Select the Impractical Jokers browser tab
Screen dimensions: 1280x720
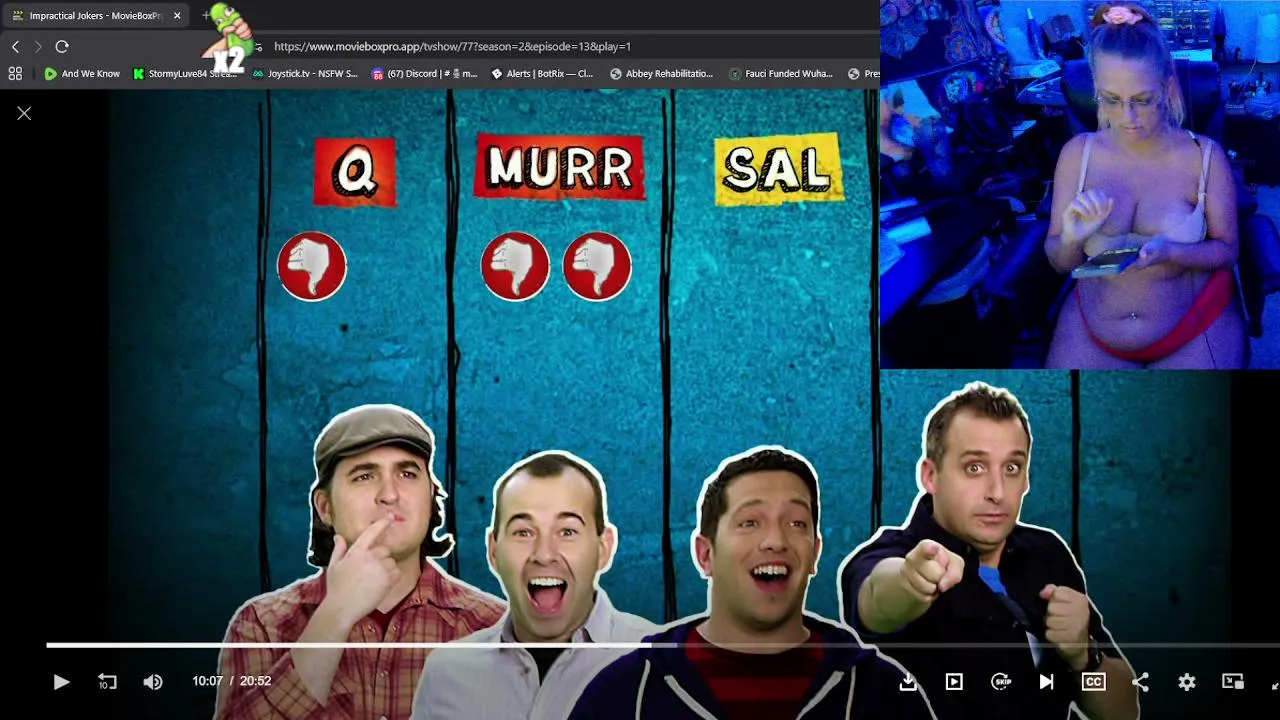[97, 16]
